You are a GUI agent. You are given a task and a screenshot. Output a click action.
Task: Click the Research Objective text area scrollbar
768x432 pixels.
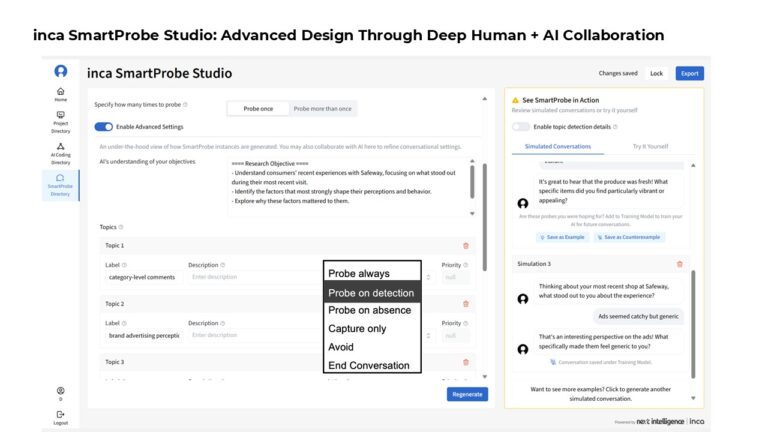pyautogui.click(x=472, y=182)
